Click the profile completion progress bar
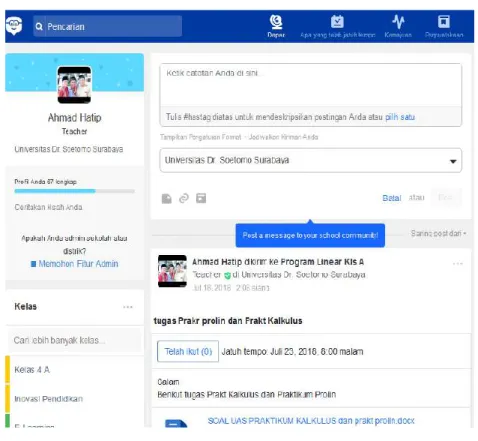Viewport: 478px width, 441px height. pyautogui.click(x=74, y=191)
